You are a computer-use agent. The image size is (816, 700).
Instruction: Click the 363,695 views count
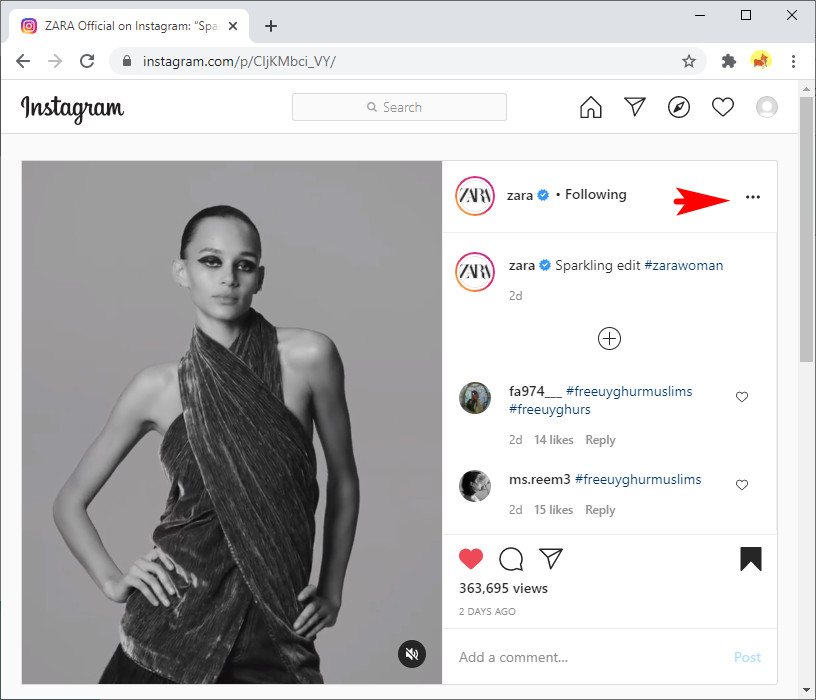pos(503,588)
